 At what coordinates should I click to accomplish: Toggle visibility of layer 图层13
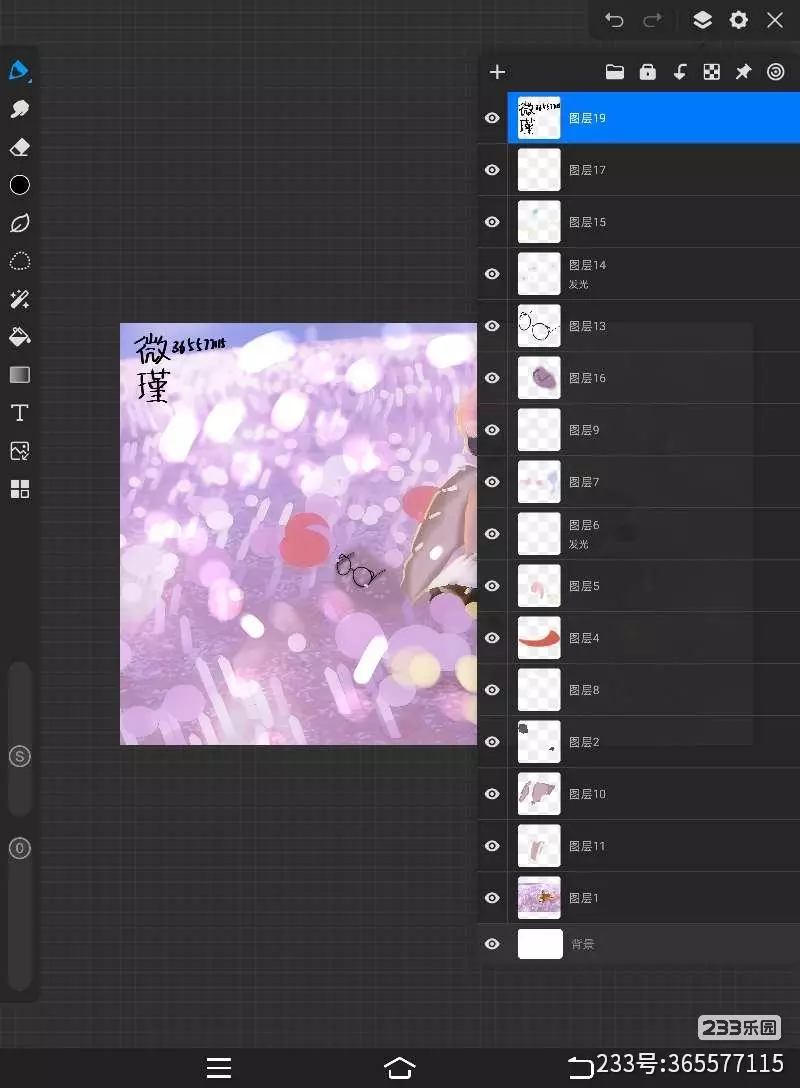[492, 326]
